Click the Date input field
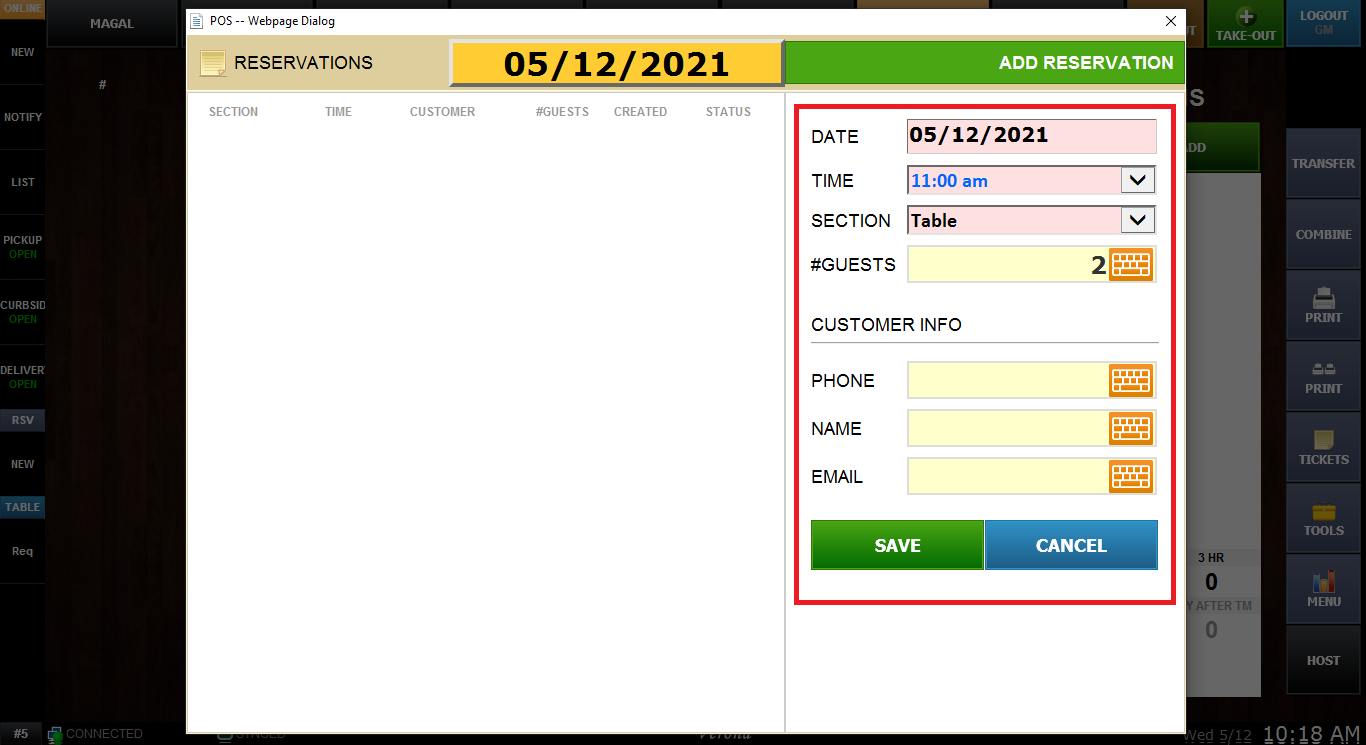 click(x=1031, y=136)
